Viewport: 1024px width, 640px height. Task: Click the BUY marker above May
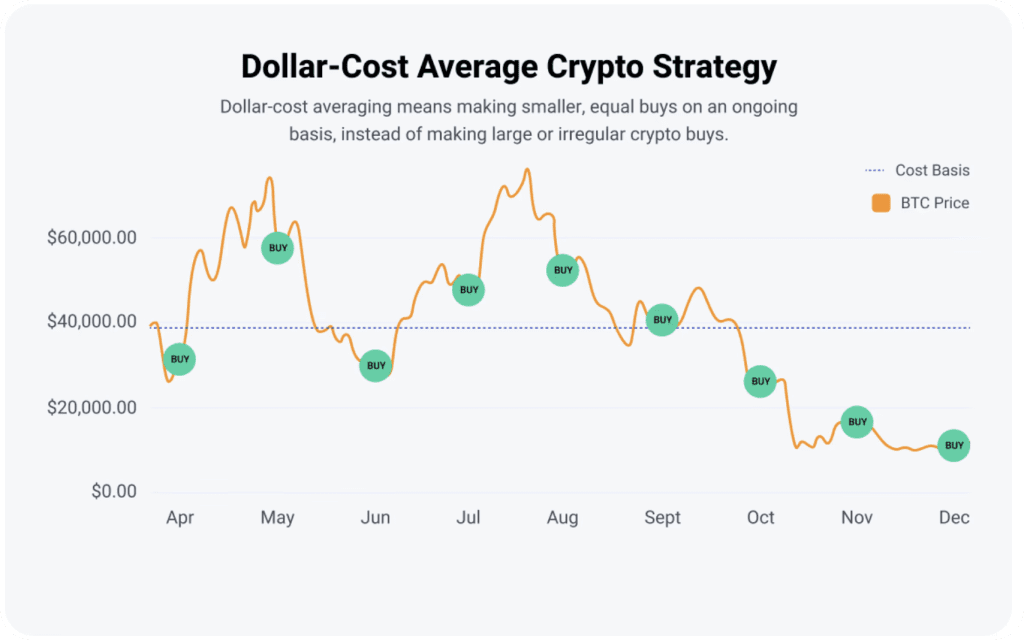277,247
